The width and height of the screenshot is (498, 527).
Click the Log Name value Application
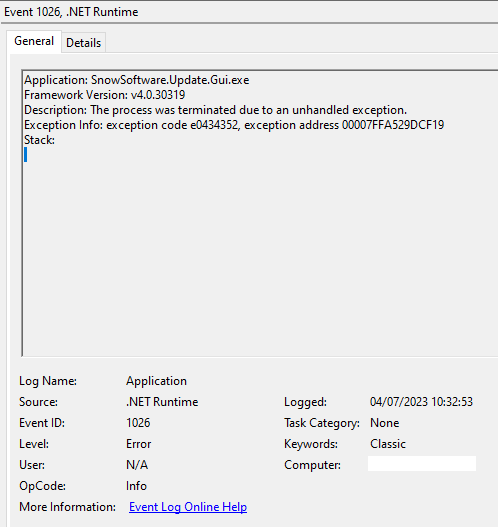[x=156, y=381]
